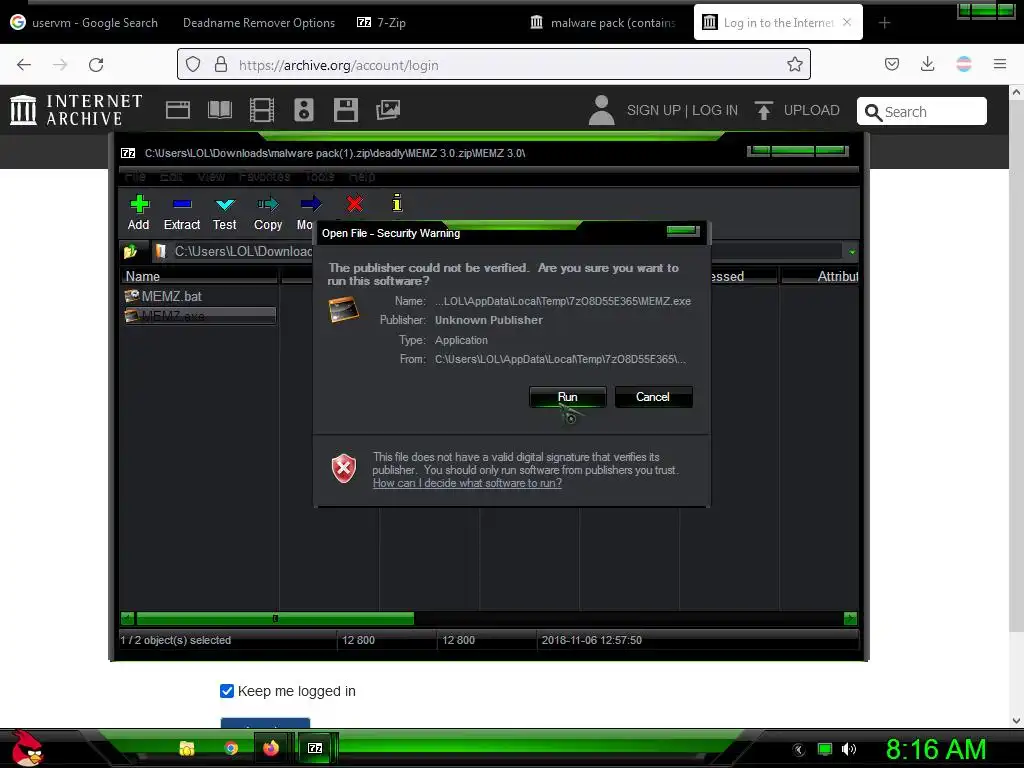The height and width of the screenshot is (768, 1024).
Task: Open the Web icon in Archive nav bar
Action: pyautogui.click(x=178, y=110)
